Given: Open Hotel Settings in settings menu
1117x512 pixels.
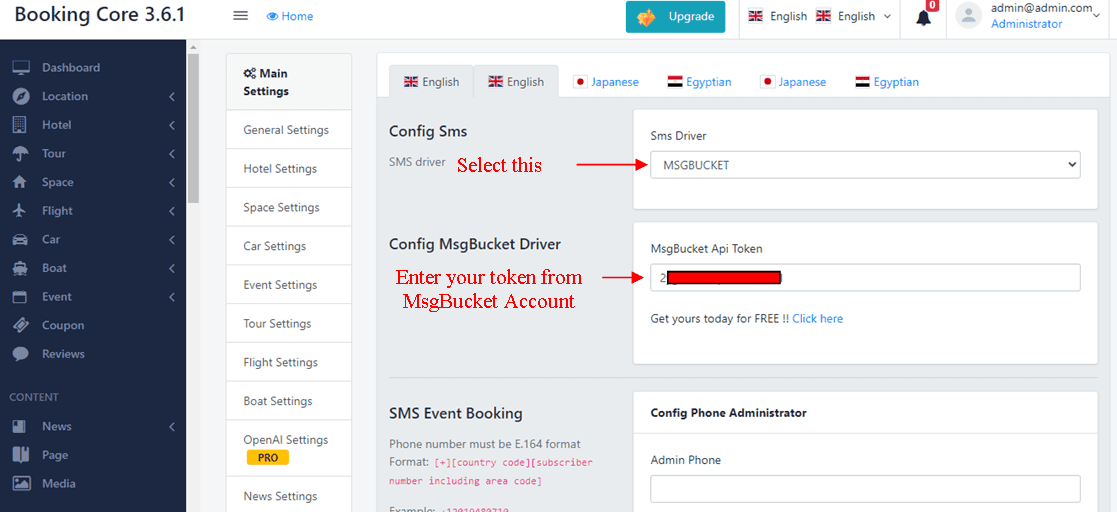Looking at the screenshot, I should click(x=280, y=169).
